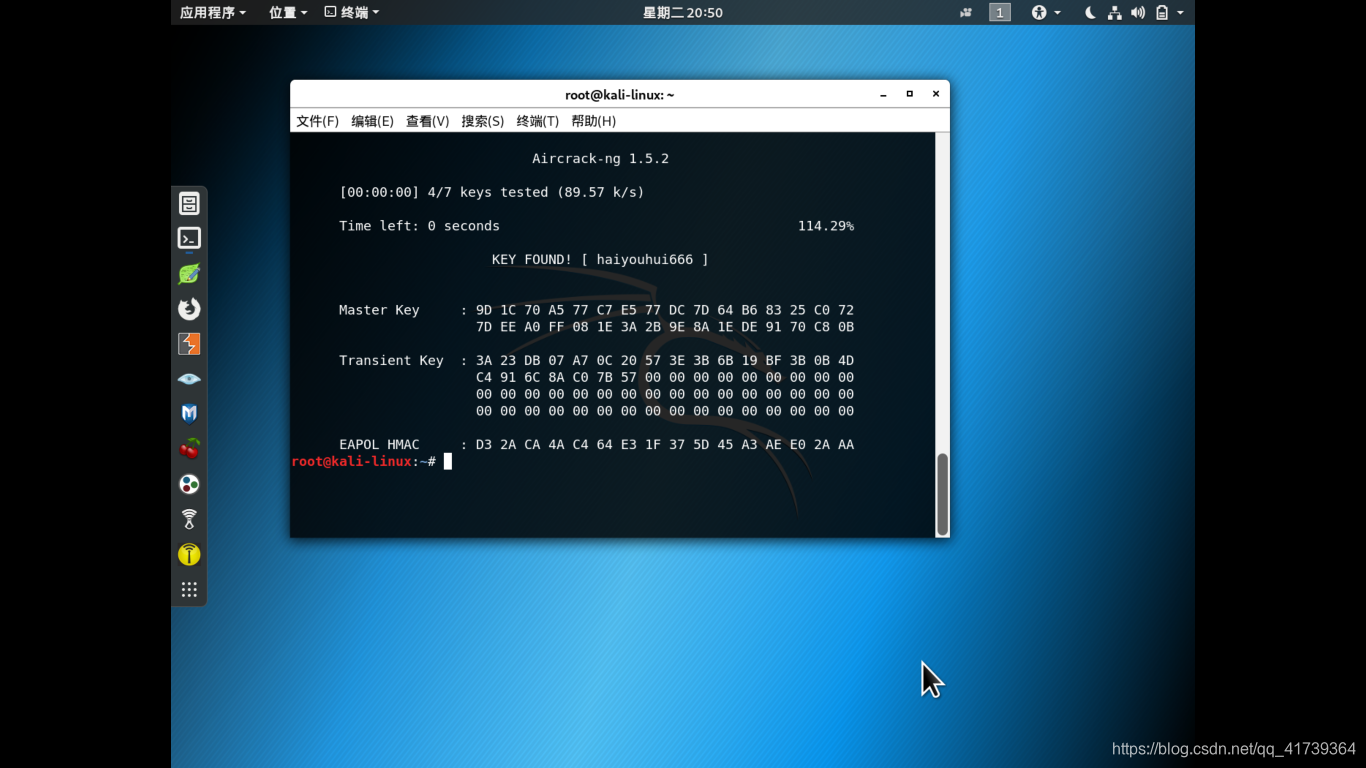Click the volume speaker icon
The height and width of the screenshot is (768, 1366).
coord(1138,12)
